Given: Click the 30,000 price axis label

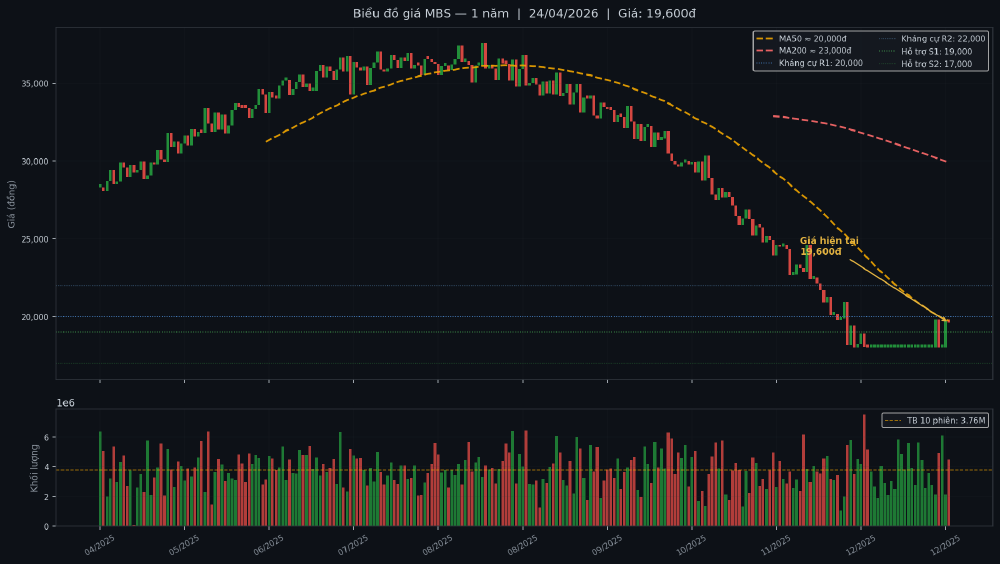Looking at the screenshot, I should click(34, 161).
